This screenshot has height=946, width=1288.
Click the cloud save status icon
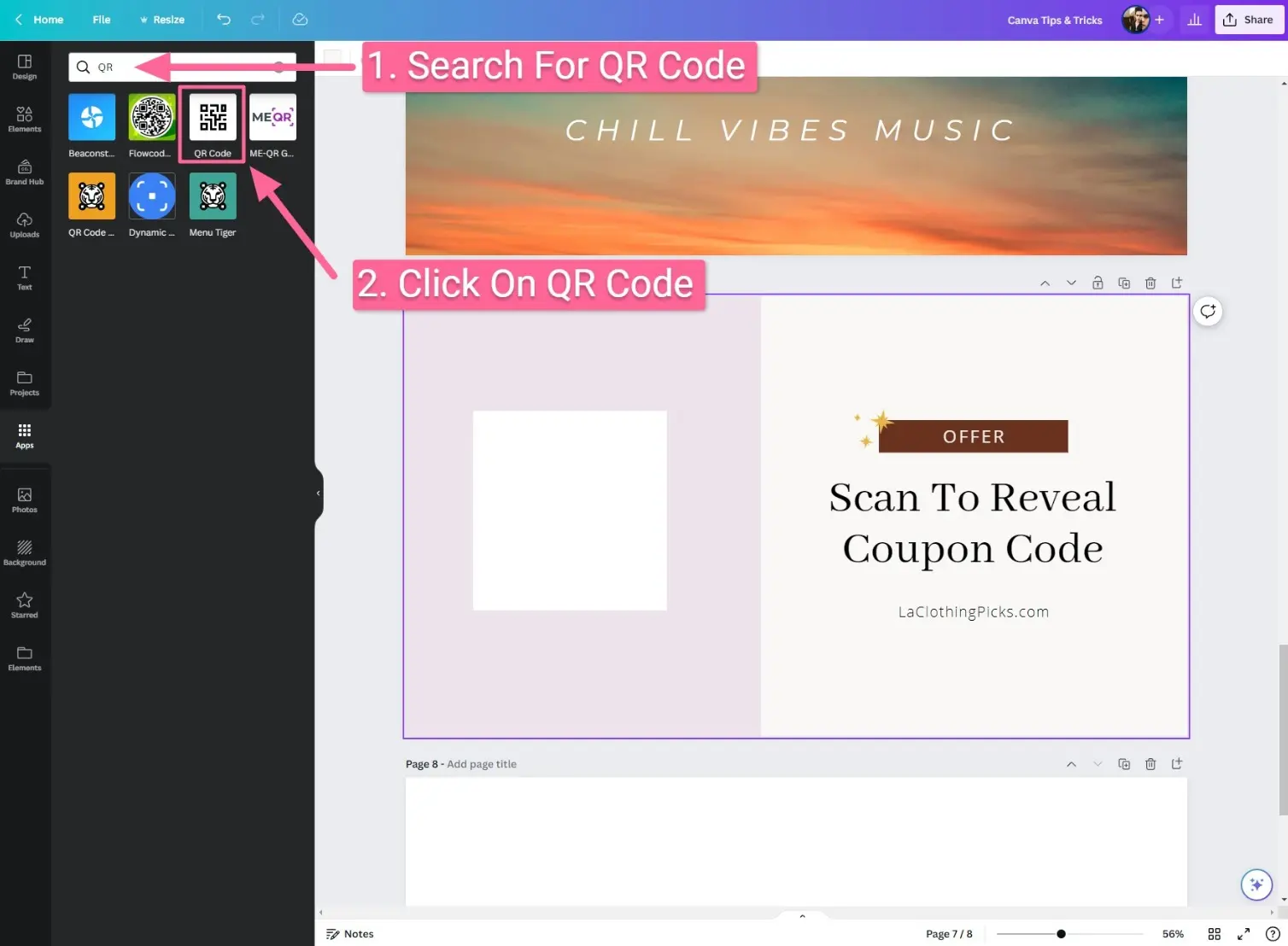[300, 20]
